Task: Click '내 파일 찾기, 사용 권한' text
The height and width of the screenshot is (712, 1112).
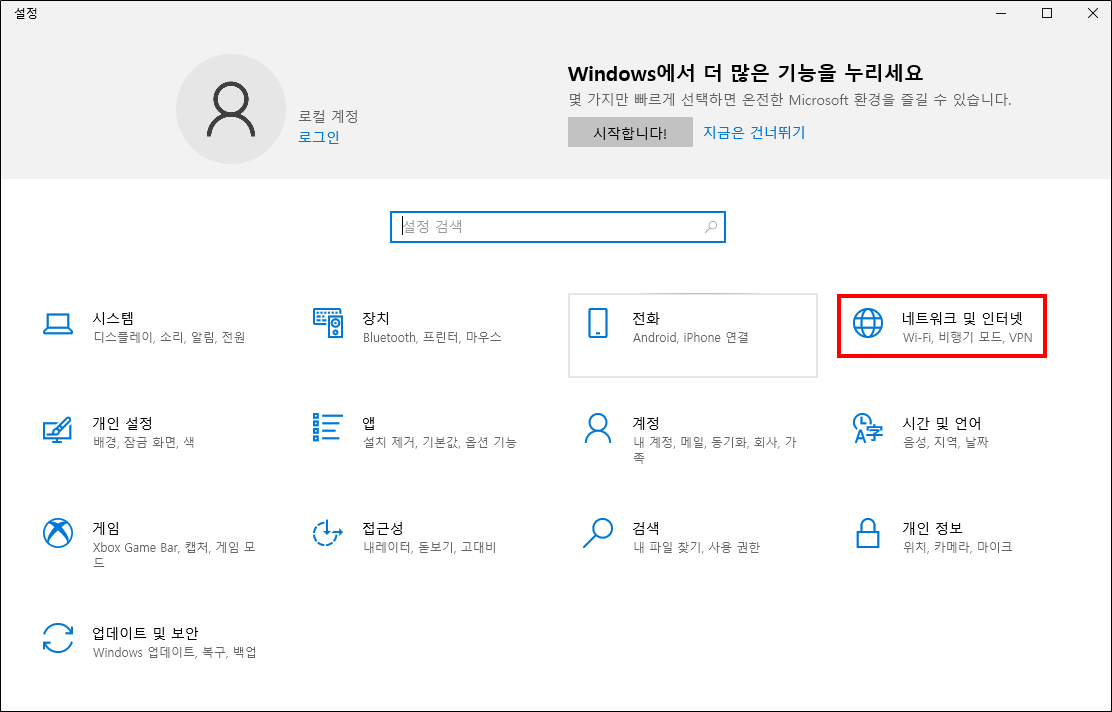Action: click(696, 547)
